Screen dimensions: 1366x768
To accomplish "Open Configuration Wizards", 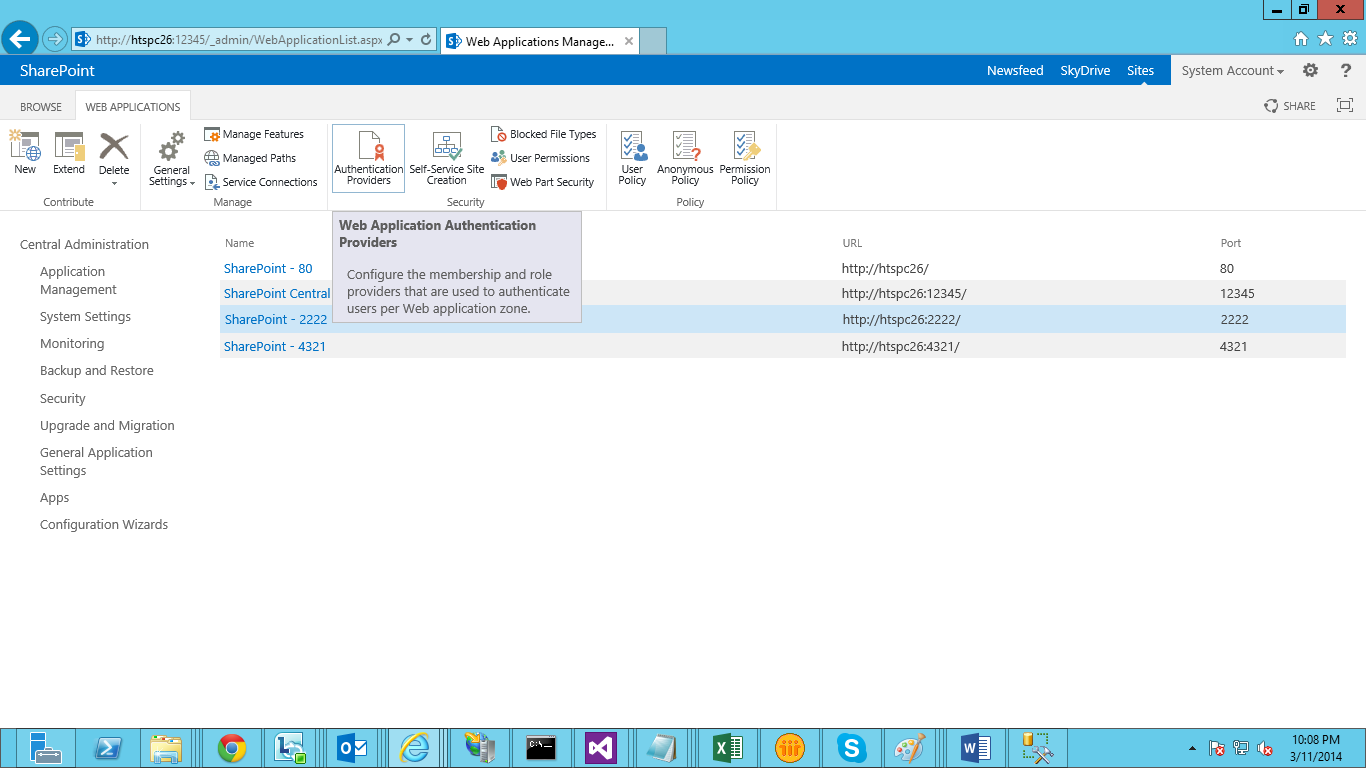I will [104, 525].
